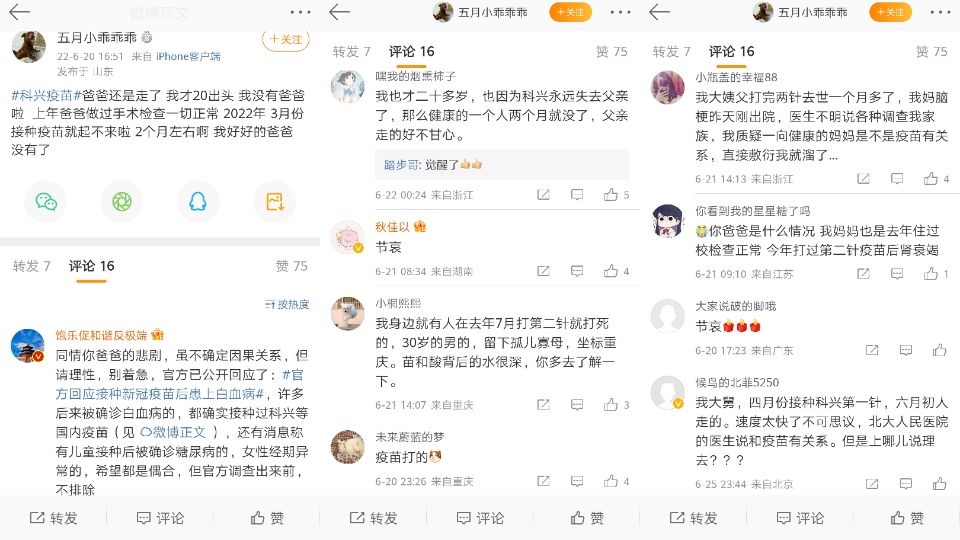
Task: Switch to 转发 7 tab in left panel
Action: coord(32,266)
